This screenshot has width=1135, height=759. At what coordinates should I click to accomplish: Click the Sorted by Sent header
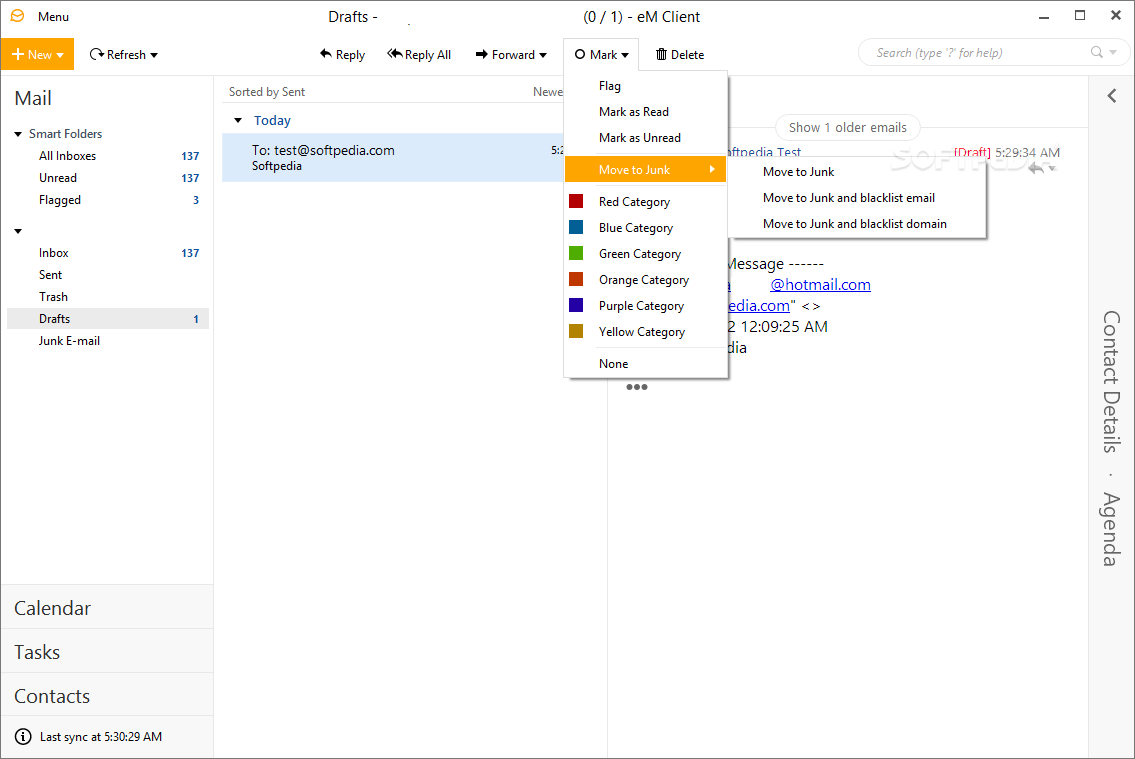(266, 92)
